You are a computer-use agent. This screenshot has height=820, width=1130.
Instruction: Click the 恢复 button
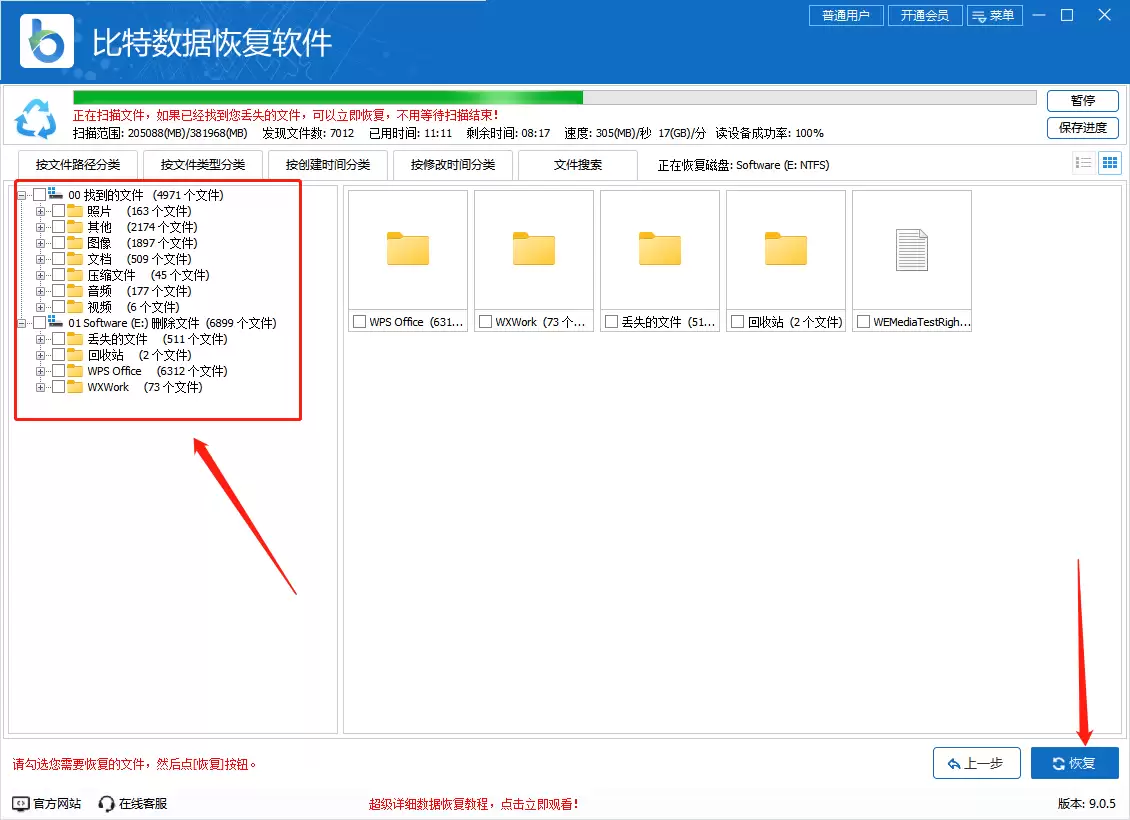[x=1074, y=763]
